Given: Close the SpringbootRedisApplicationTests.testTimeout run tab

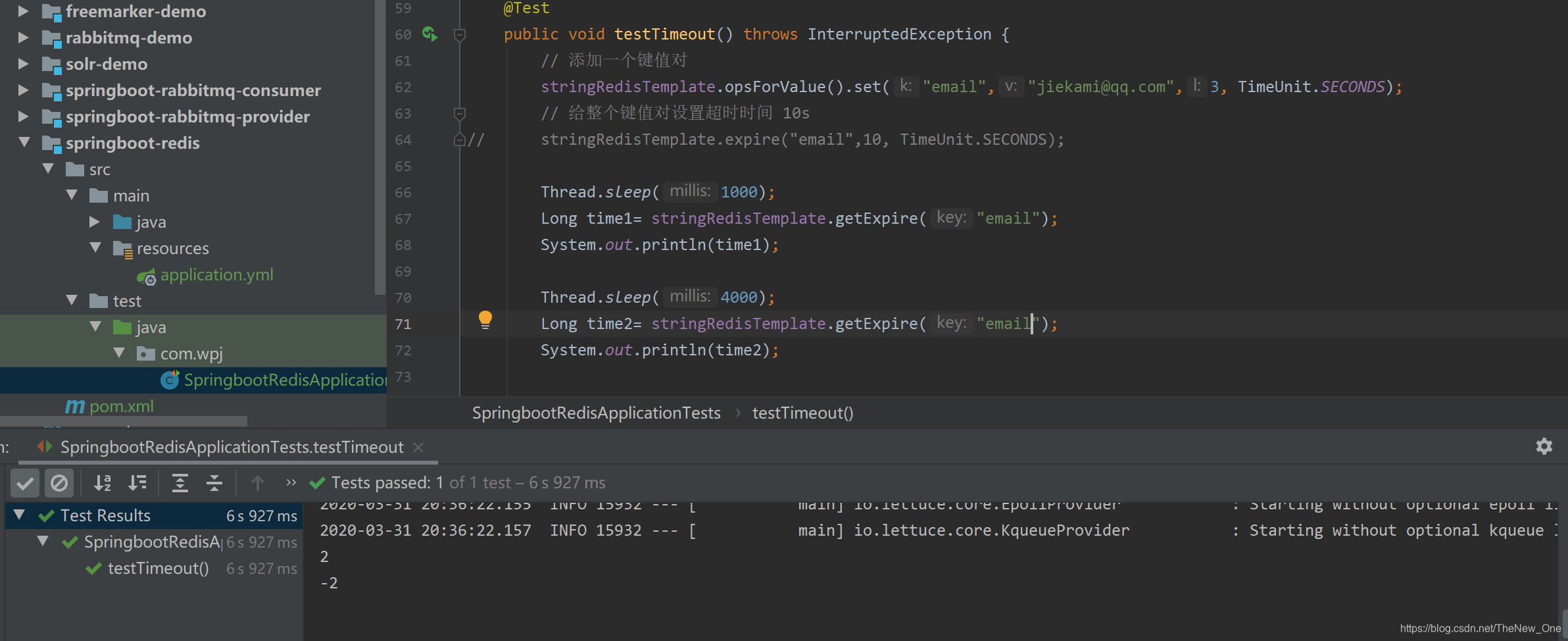Looking at the screenshot, I should pyautogui.click(x=418, y=448).
